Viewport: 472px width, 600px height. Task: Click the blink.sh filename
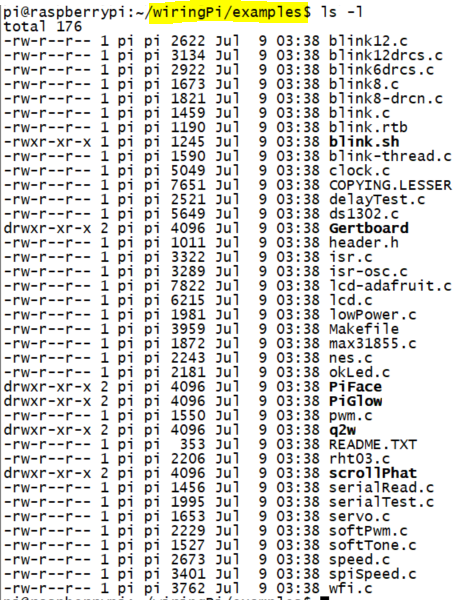364,142
